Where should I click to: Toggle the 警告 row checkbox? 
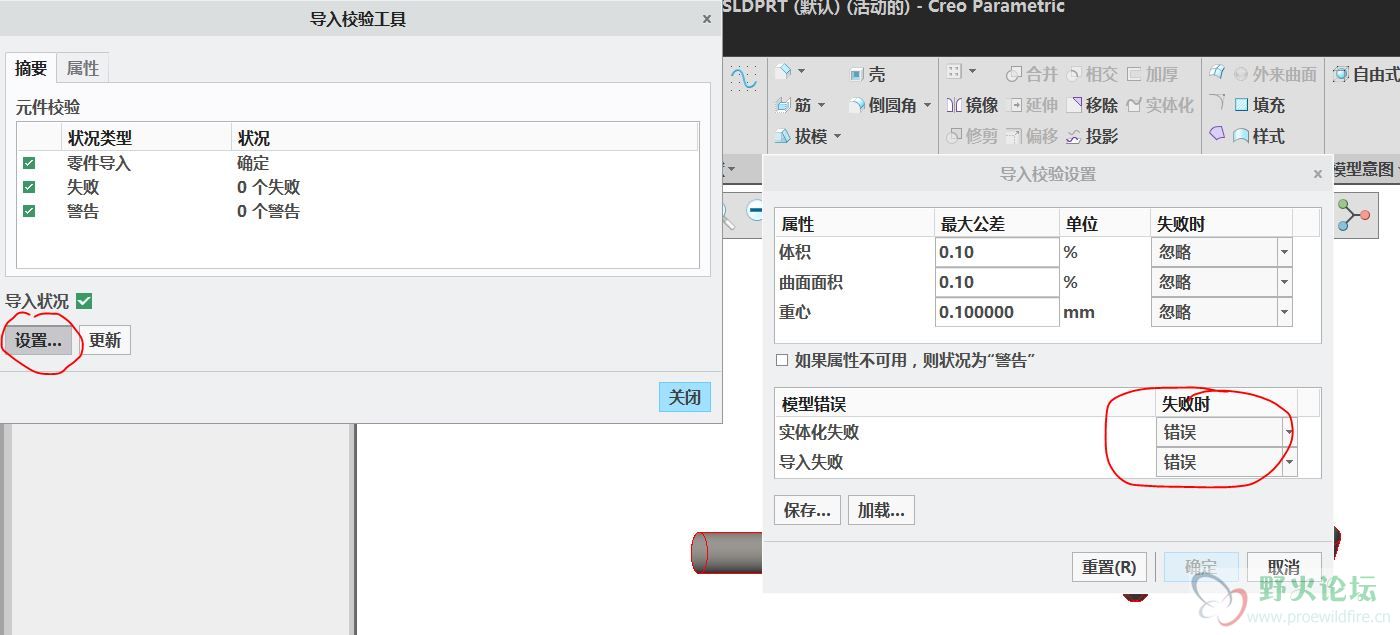[29, 211]
